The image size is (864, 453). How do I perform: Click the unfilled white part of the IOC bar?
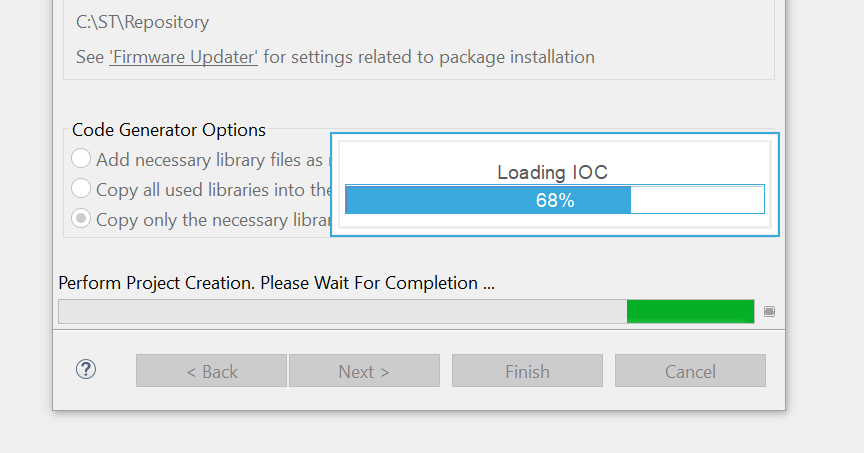[697, 199]
